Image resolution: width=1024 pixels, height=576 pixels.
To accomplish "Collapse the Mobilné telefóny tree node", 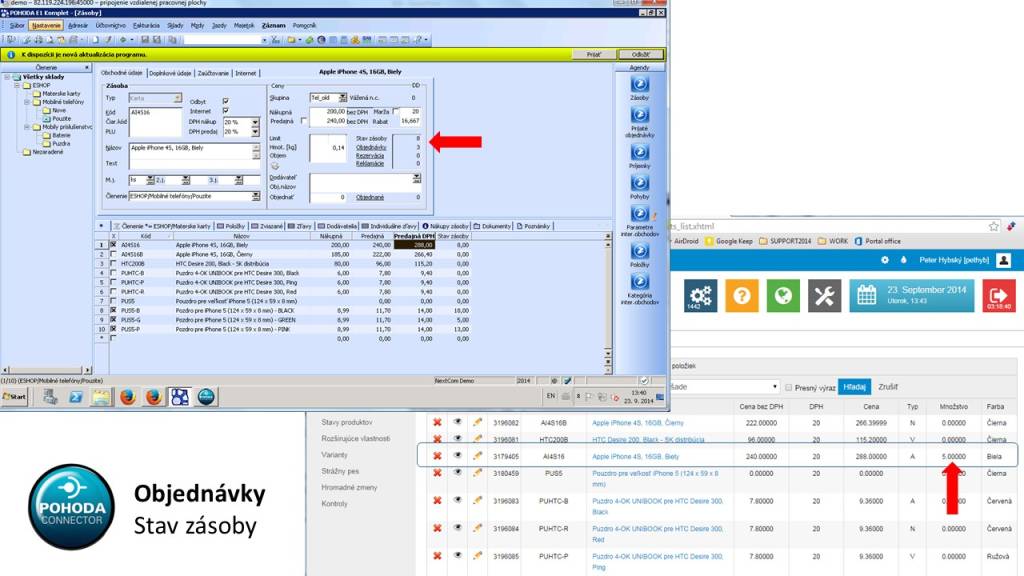I will [x=27, y=103].
